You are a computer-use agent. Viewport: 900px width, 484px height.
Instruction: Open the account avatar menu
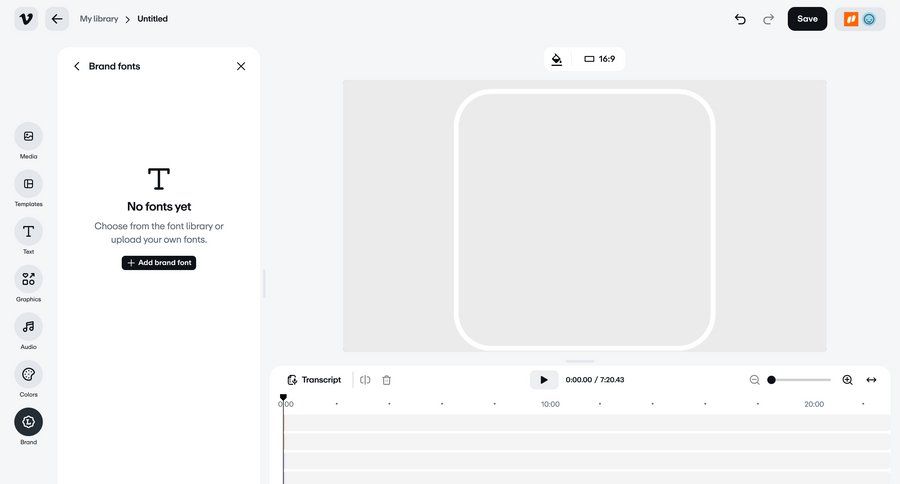tap(860, 19)
